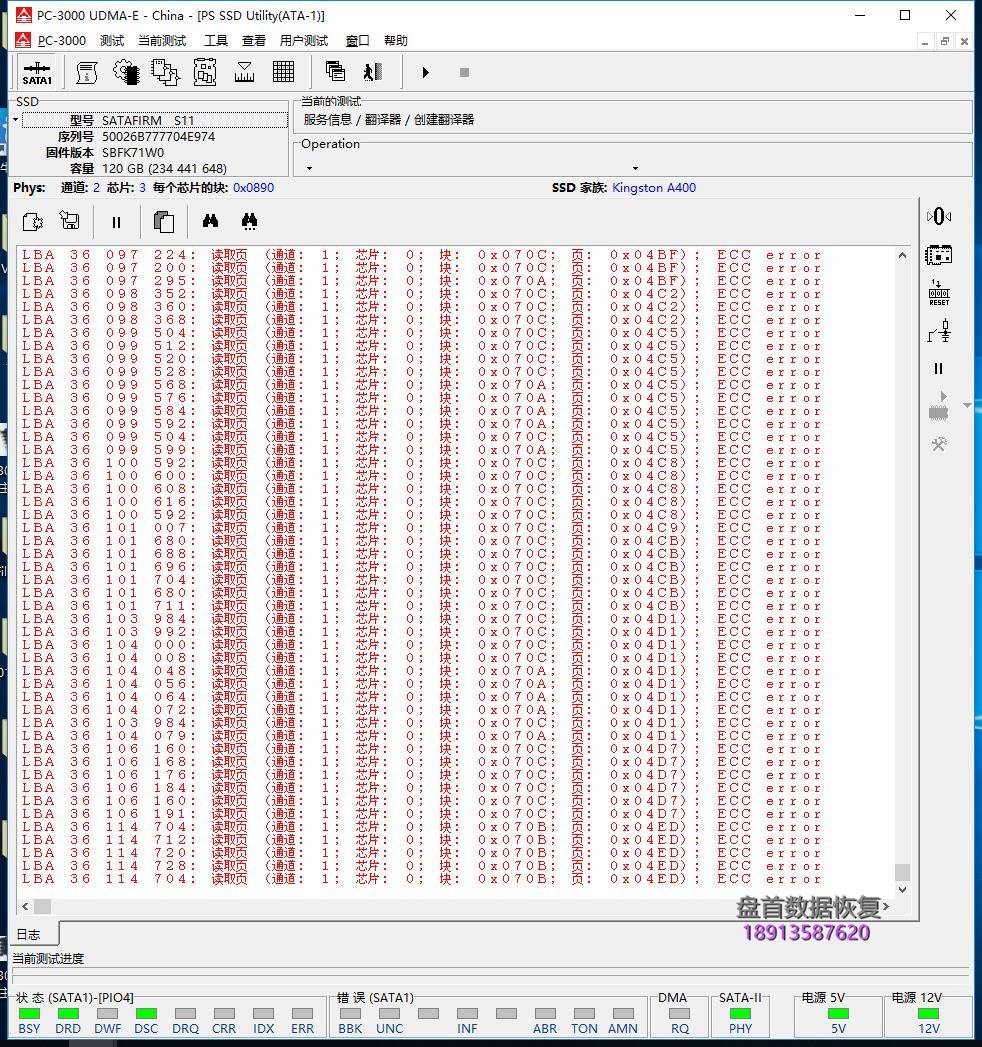Expand the right sidebar chip dropdown arrow
The width and height of the screenshot is (982, 1047).
(x=966, y=405)
